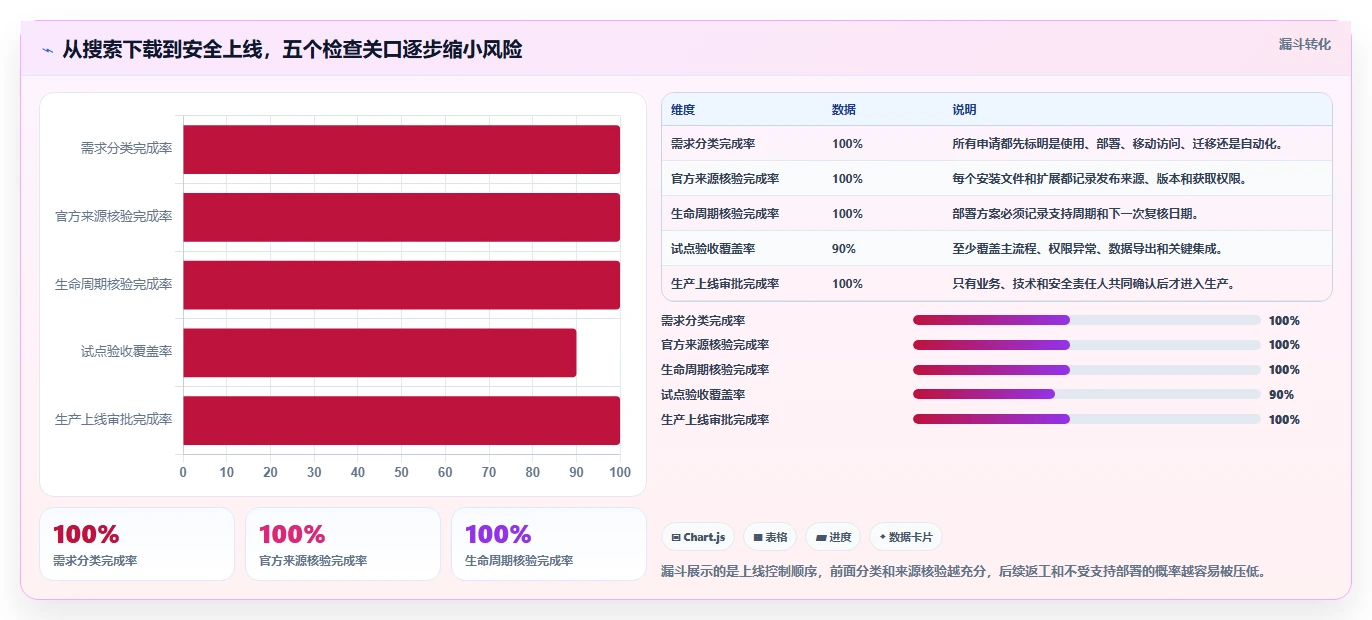Click the 试点验收覆盖率 bar in the chart

(379, 352)
